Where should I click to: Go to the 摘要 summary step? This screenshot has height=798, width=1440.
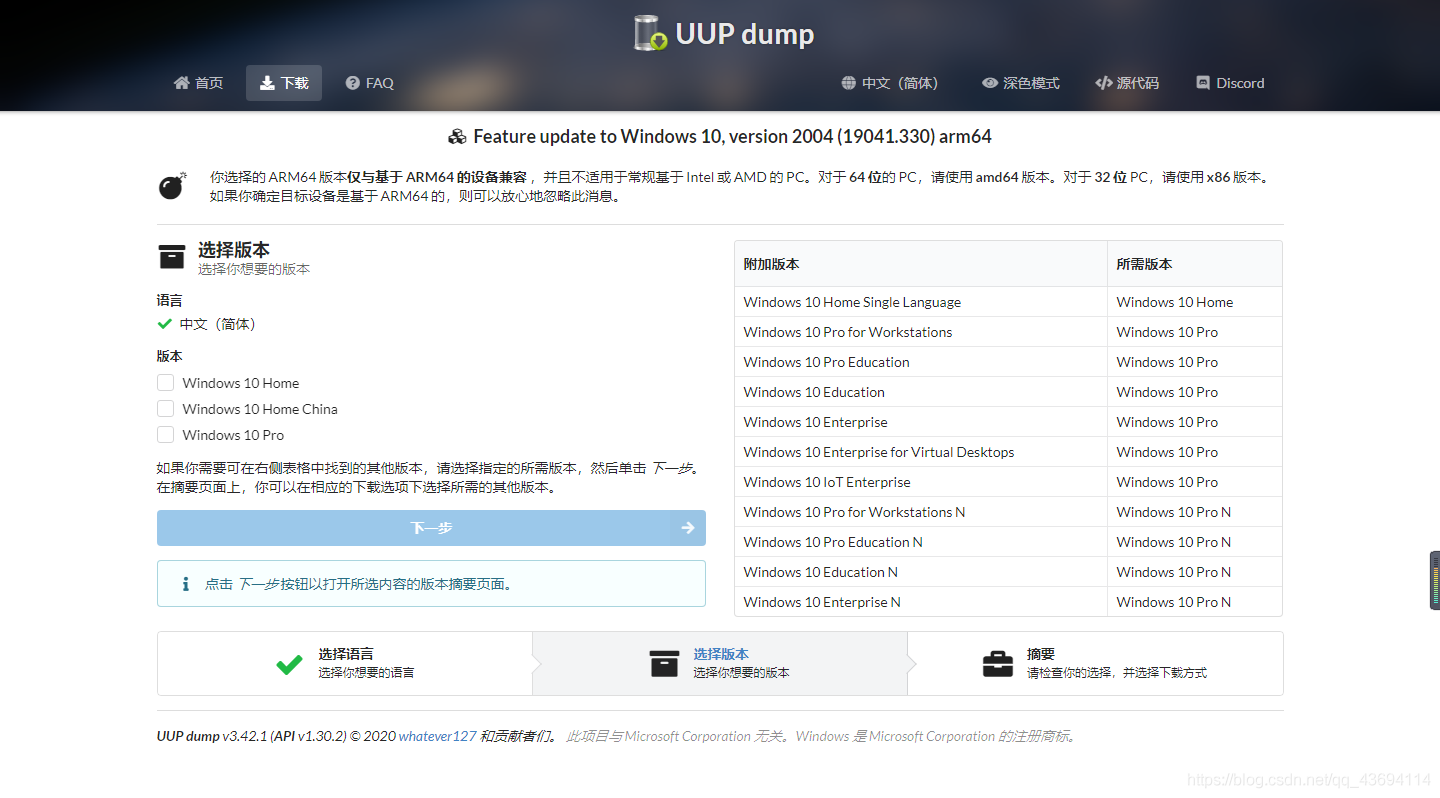click(1095, 663)
